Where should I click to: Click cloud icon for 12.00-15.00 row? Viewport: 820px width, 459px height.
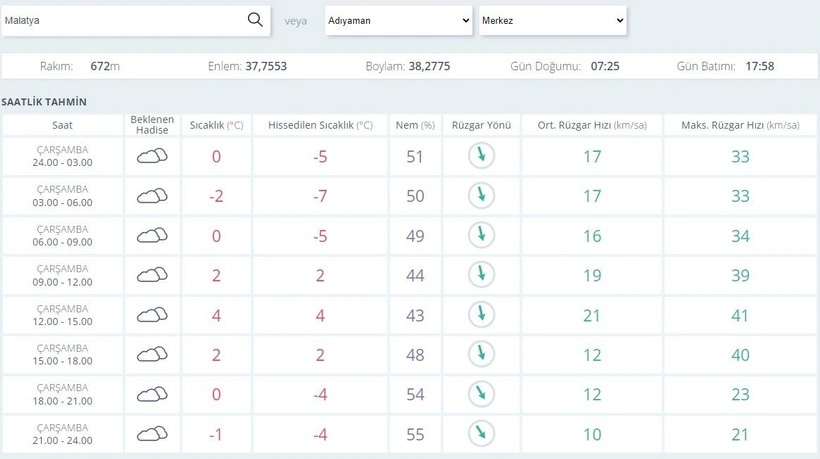152,315
